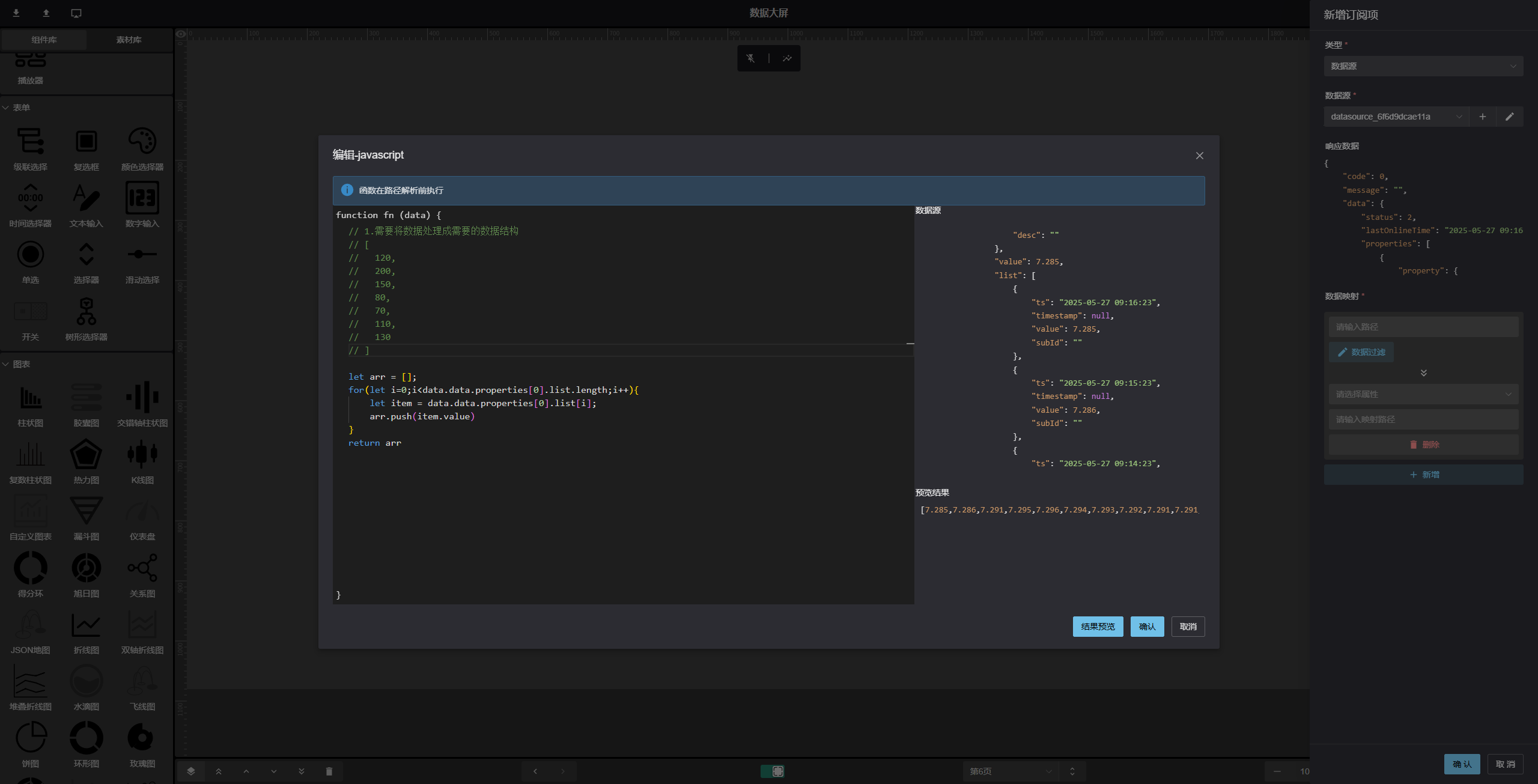This screenshot has width=1538, height=784.
Task: Select the 环形图 ring chart component
Action: [87, 738]
